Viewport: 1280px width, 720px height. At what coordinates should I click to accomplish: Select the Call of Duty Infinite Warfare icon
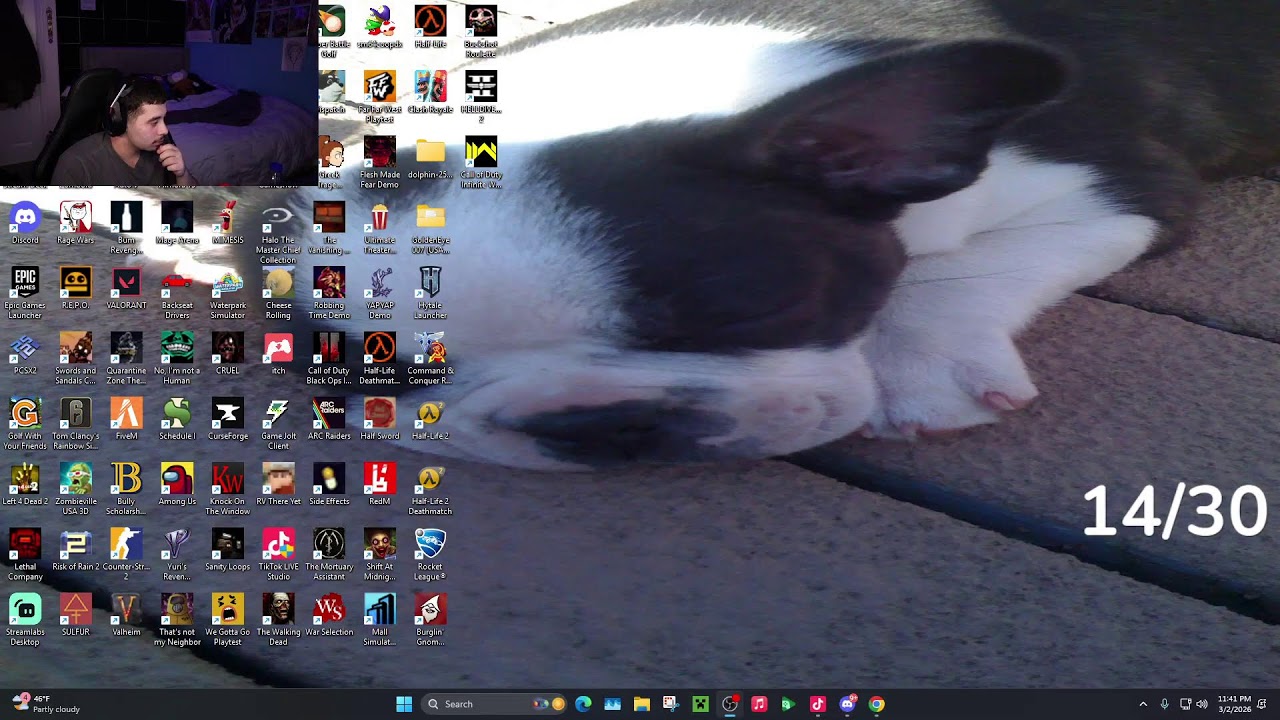[481, 163]
